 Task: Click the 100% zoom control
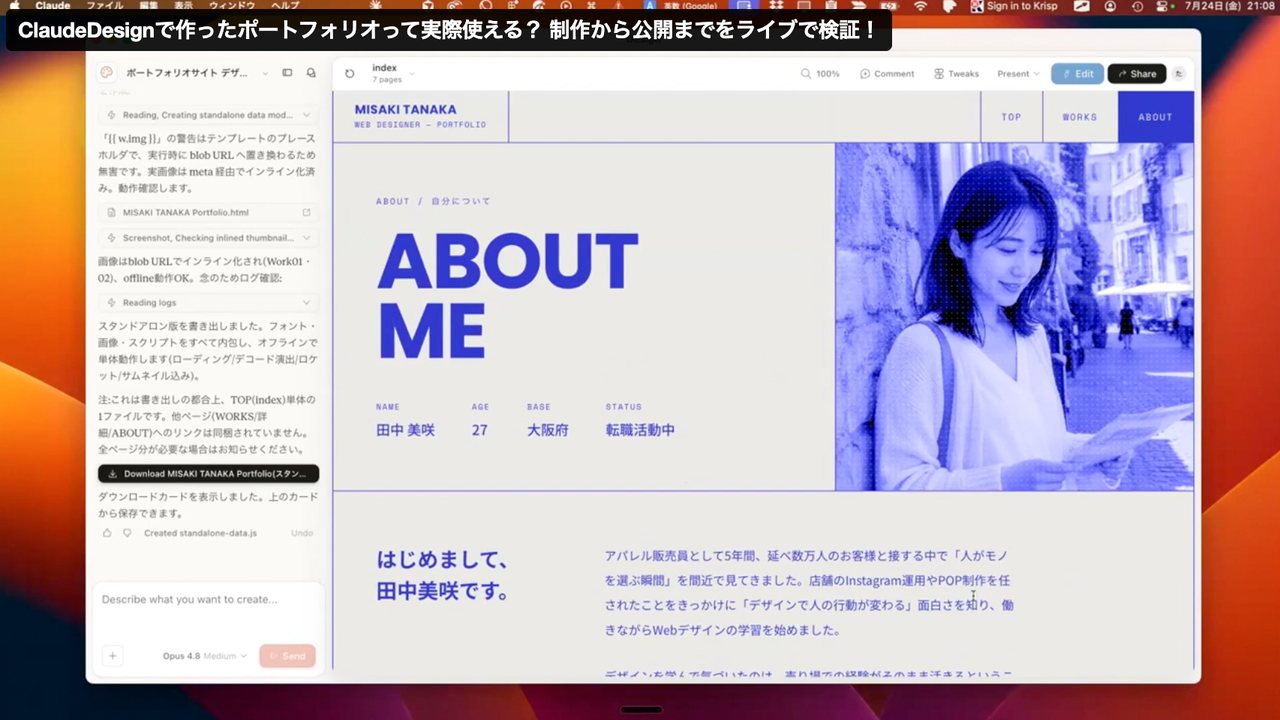click(820, 74)
